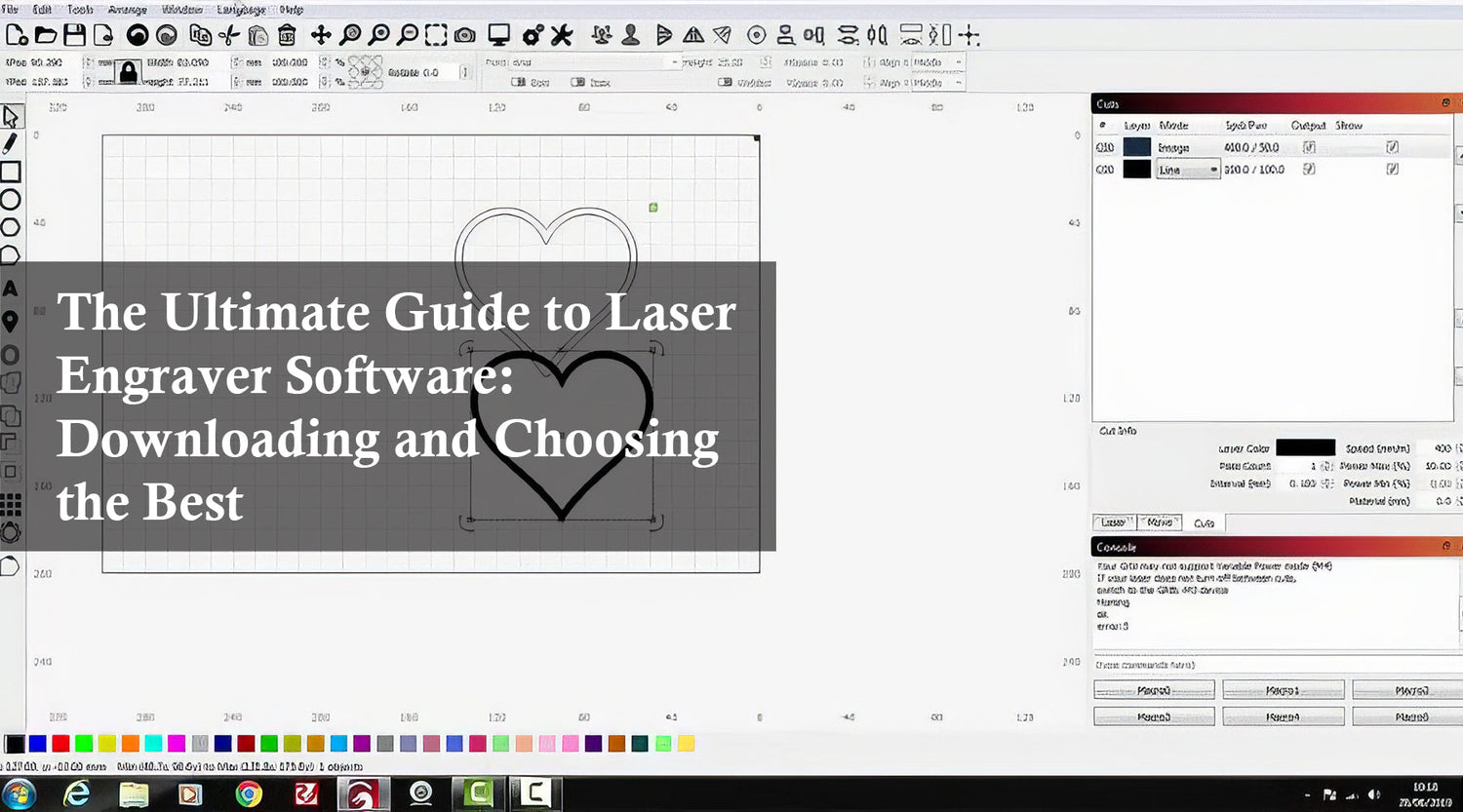
Task: Select the zoom in magnifier tool
Action: [x=380, y=34]
